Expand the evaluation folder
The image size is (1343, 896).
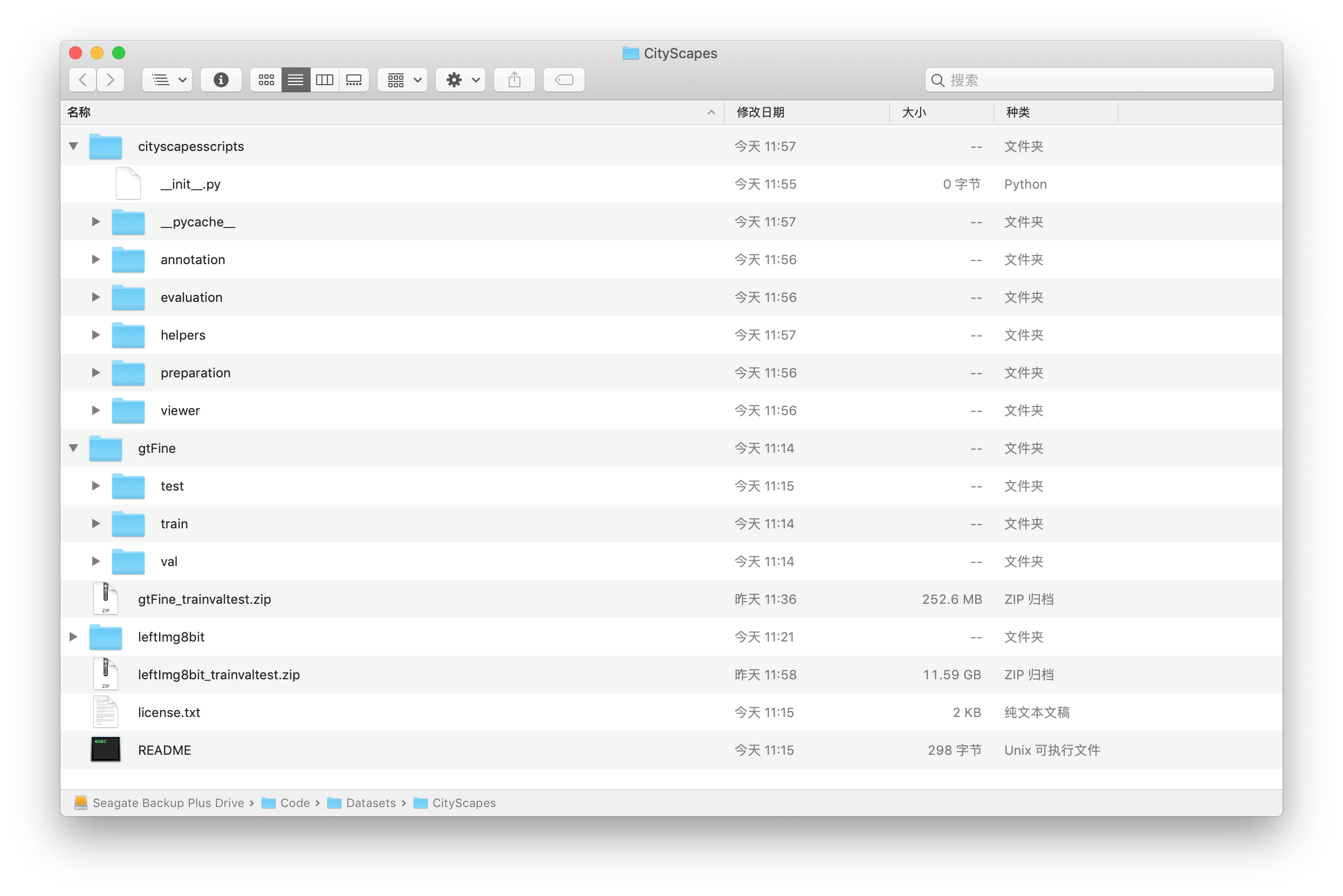click(x=95, y=297)
